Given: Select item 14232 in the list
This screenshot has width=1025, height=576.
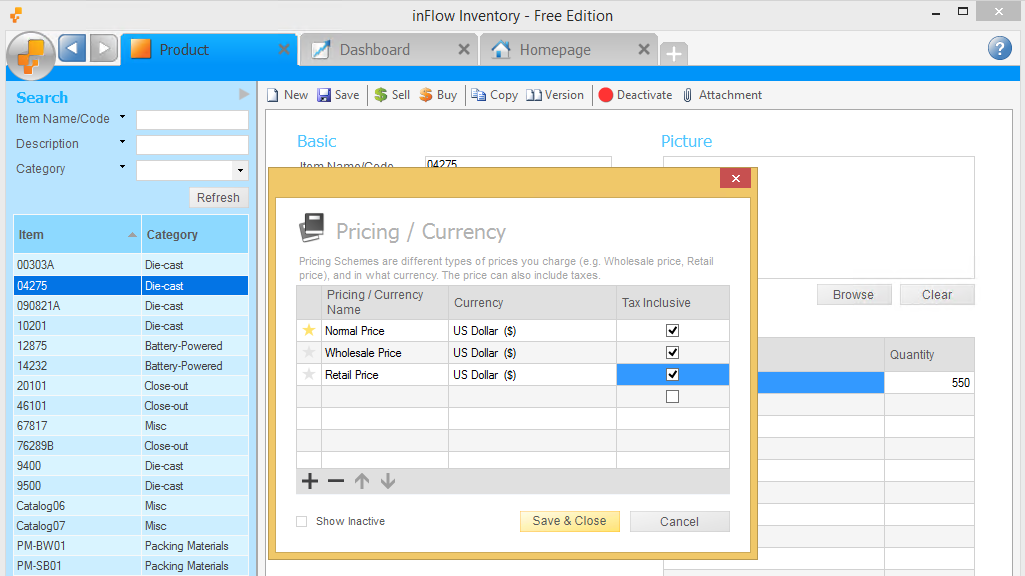Looking at the screenshot, I should 131,366.
